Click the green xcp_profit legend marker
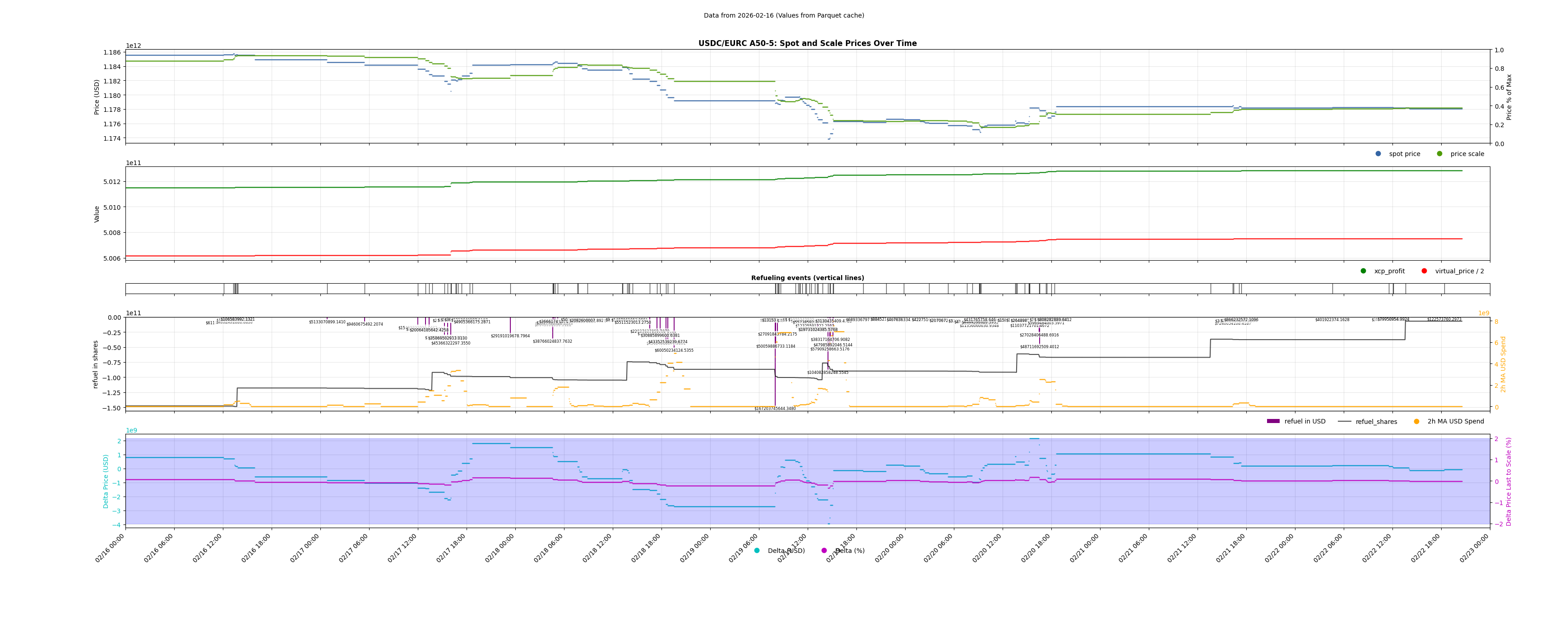1568x621 pixels. point(1364,271)
